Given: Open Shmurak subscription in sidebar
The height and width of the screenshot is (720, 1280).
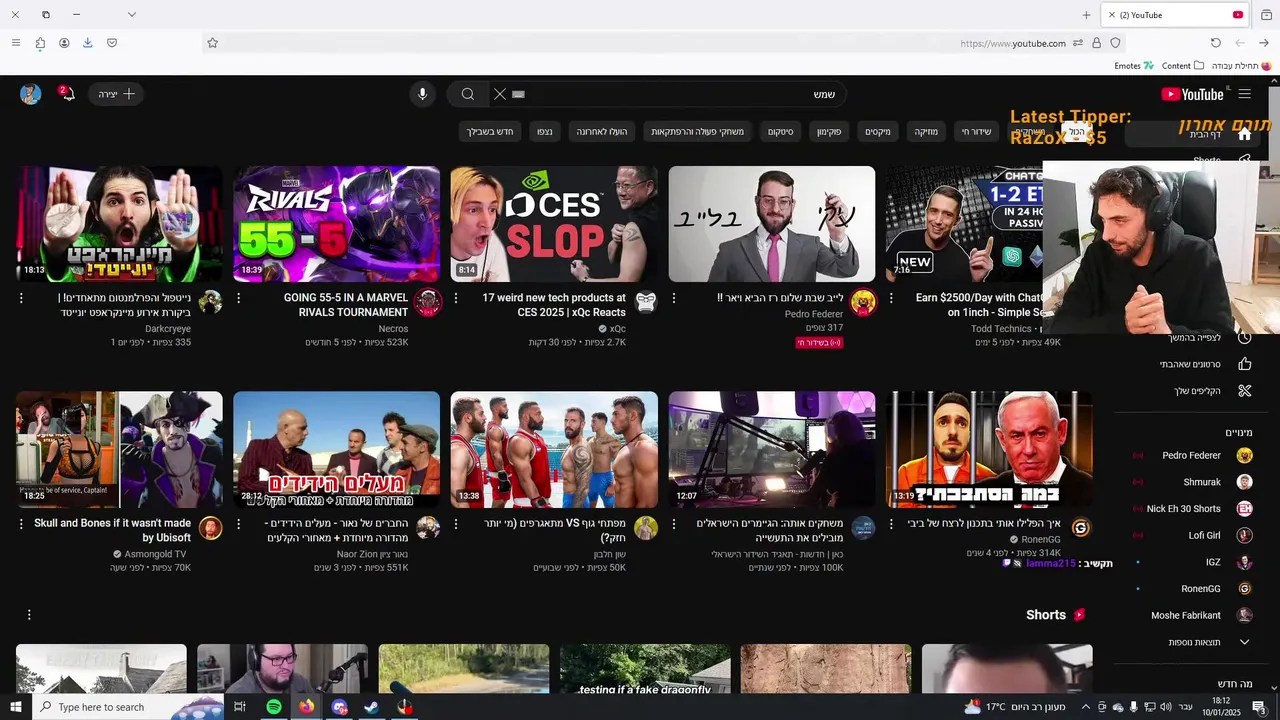Looking at the screenshot, I should click(x=1189, y=482).
